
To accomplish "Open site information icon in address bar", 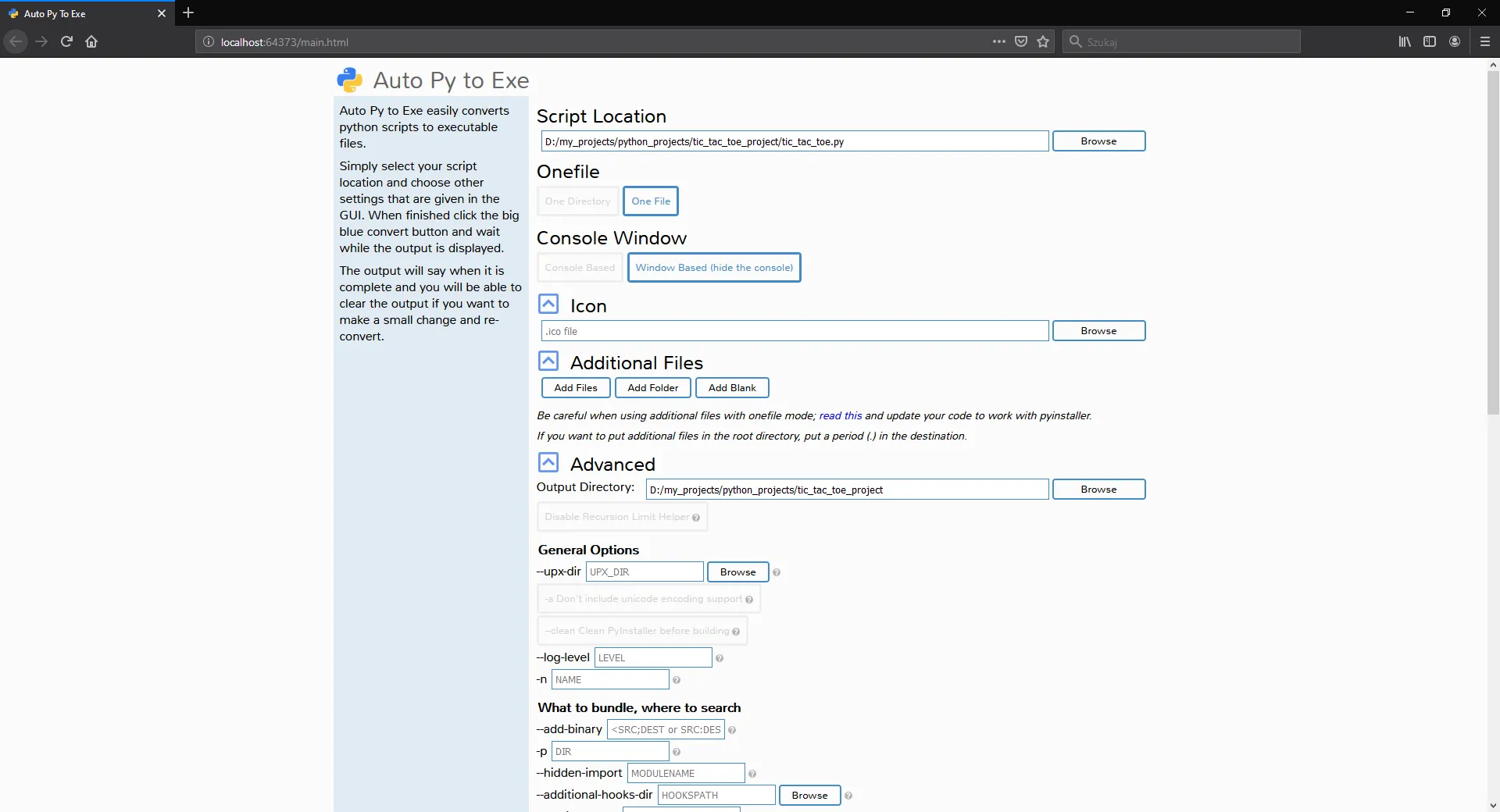I will tap(209, 42).
